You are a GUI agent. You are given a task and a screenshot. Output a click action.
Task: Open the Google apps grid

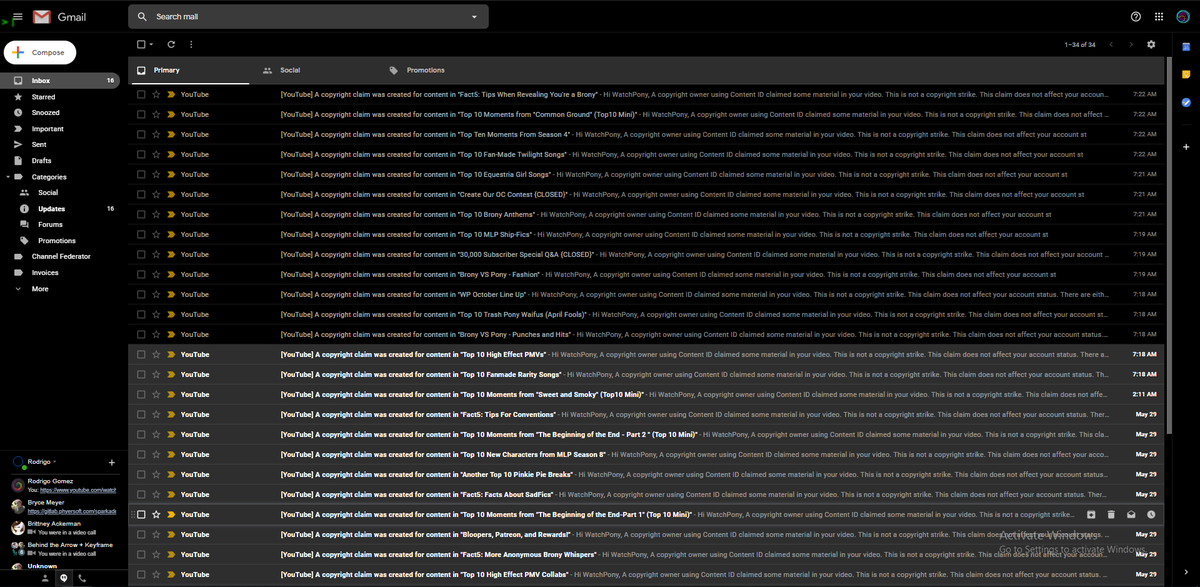1159,17
